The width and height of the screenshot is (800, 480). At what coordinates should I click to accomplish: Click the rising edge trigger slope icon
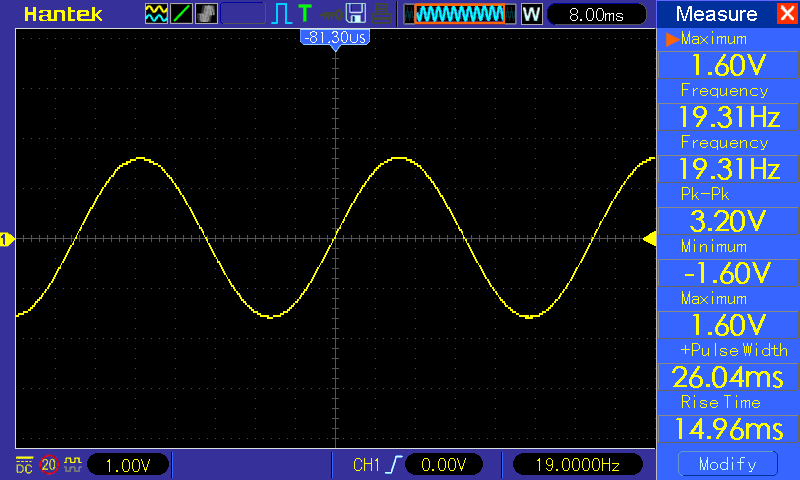pos(394,465)
